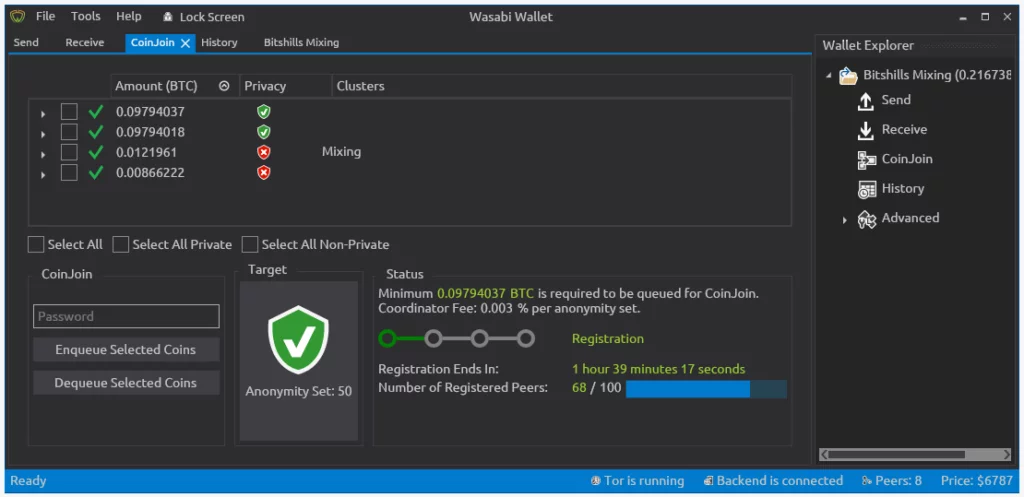Enable the Select All Non-Private checkbox
This screenshot has height=497, width=1024.
[x=250, y=245]
